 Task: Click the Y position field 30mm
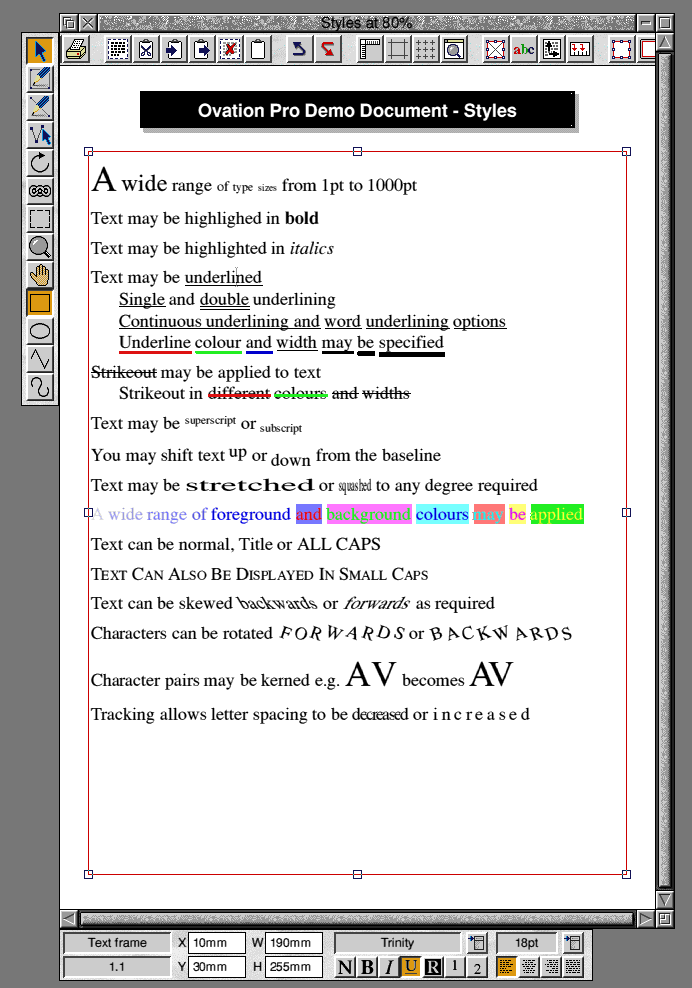216,967
